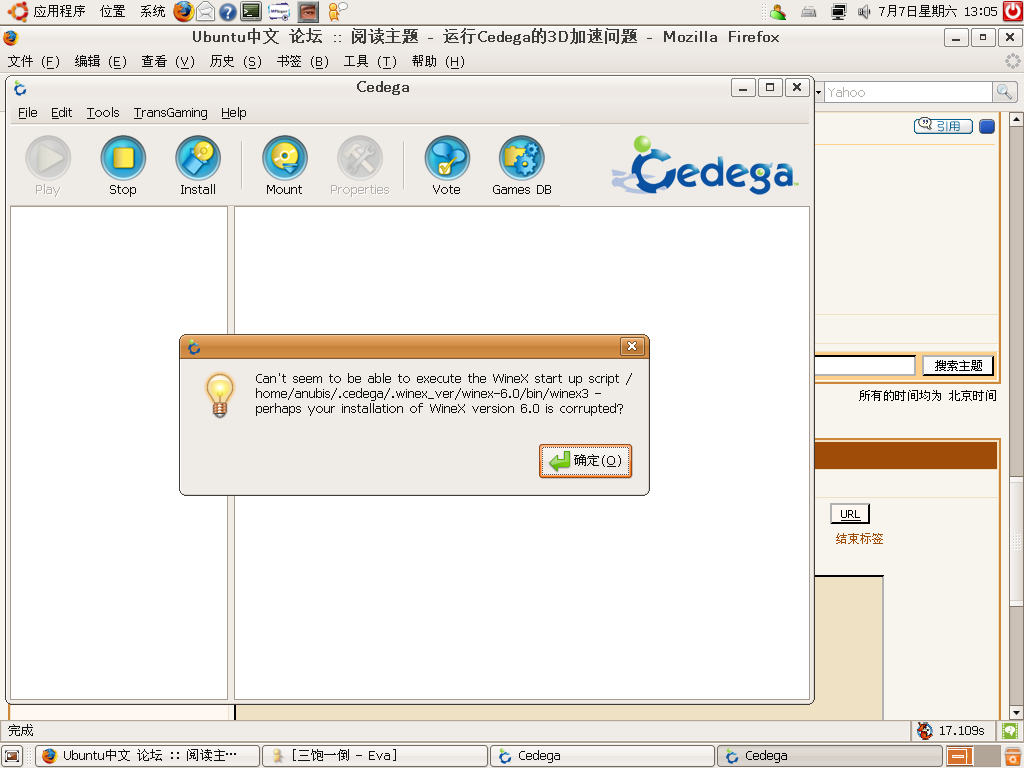
Task: Open the messenger launcher in top panel
Action: click(x=338, y=11)
